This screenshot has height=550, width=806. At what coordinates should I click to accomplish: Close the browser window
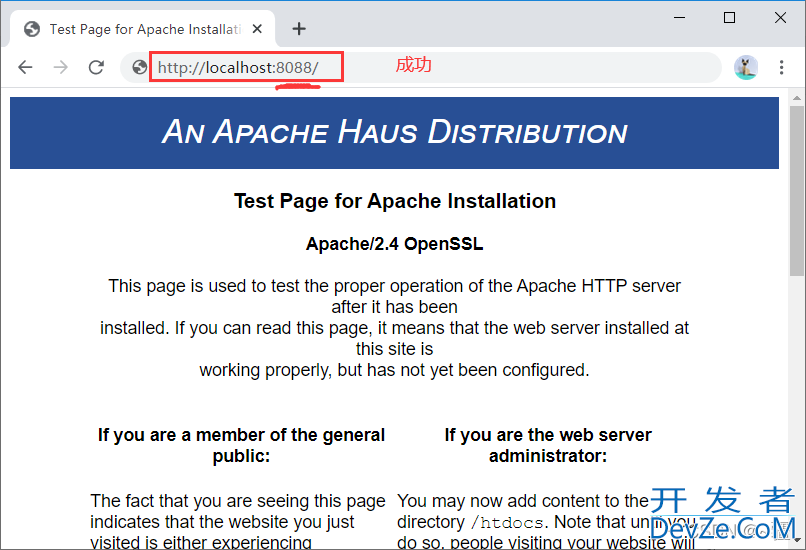780,17
